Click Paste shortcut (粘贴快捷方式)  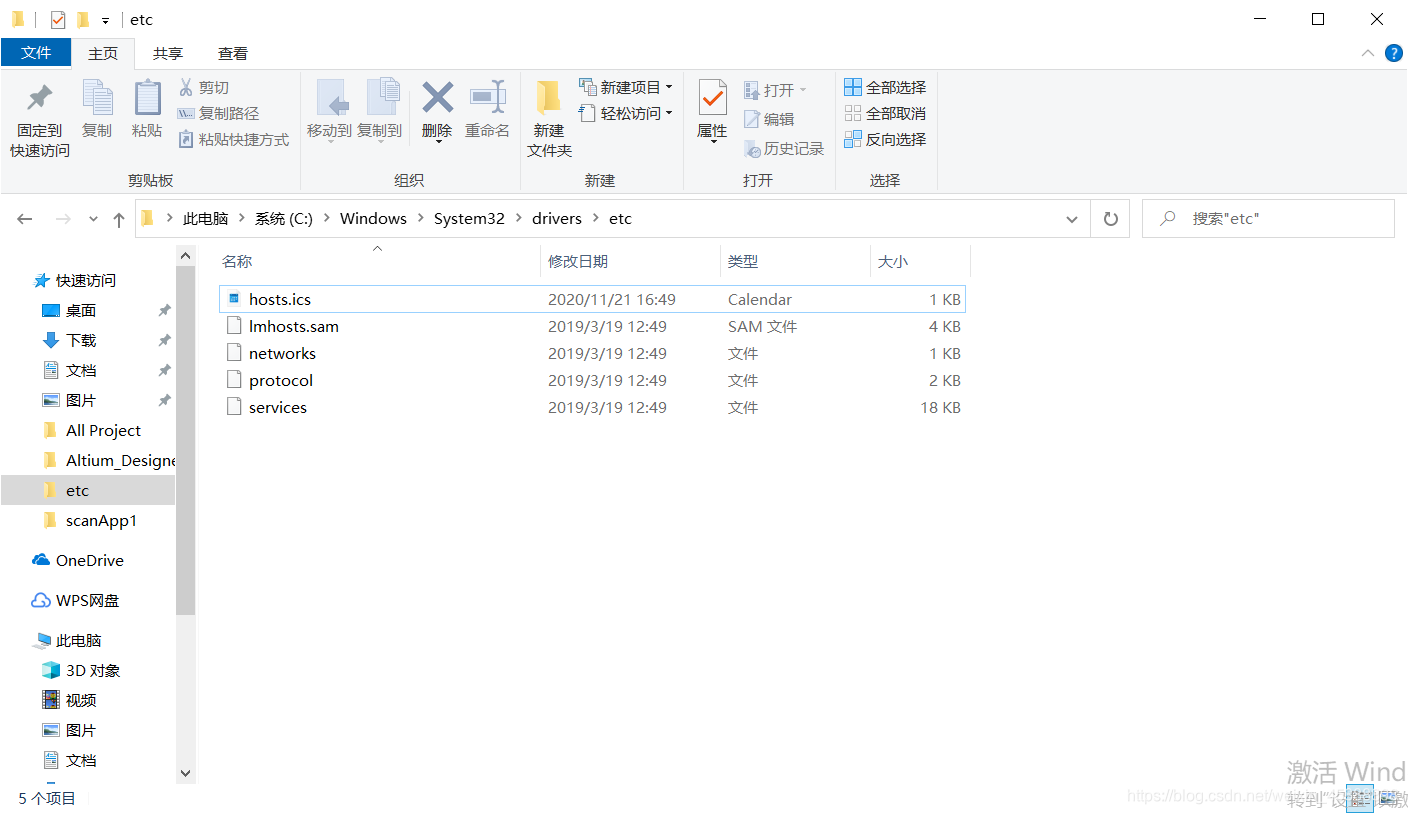(233, 140)
